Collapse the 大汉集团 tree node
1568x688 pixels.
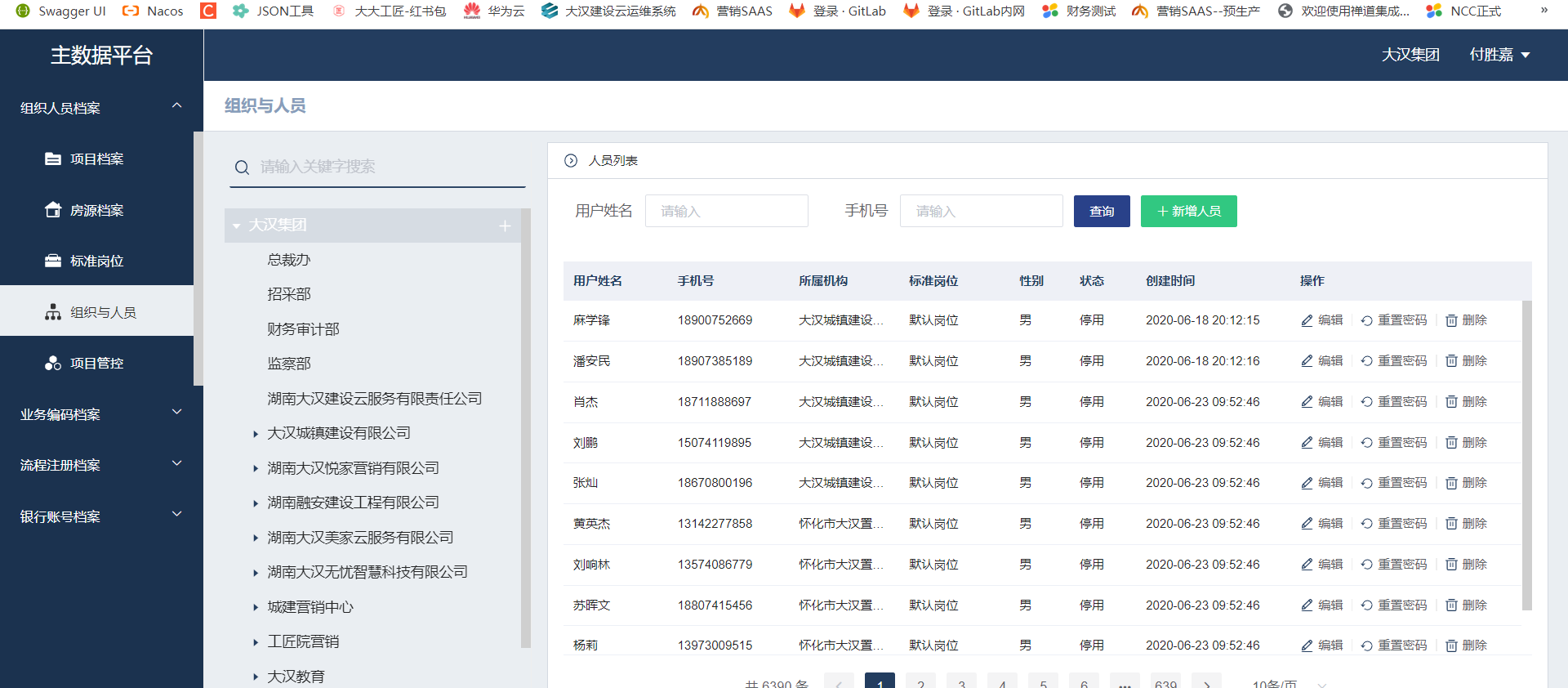(237, 226)
